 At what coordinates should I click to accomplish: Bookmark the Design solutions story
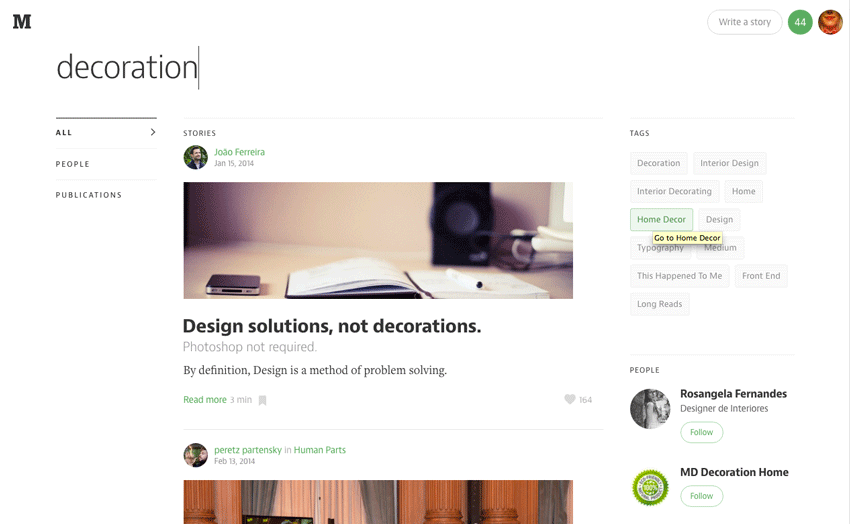(262, 400)
